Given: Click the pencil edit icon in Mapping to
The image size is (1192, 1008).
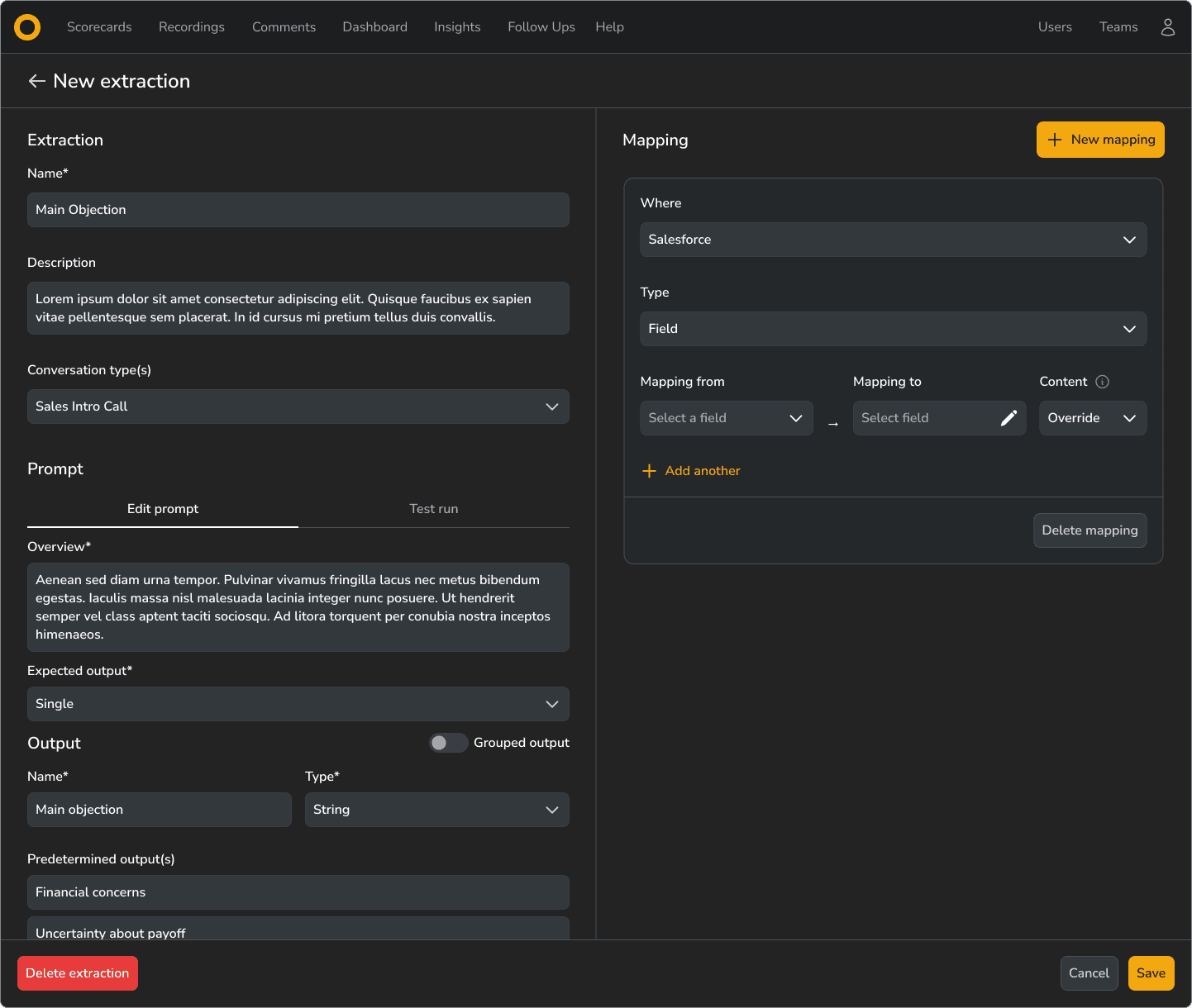Looking at the screenshot, I should (x=1008, y=418).
